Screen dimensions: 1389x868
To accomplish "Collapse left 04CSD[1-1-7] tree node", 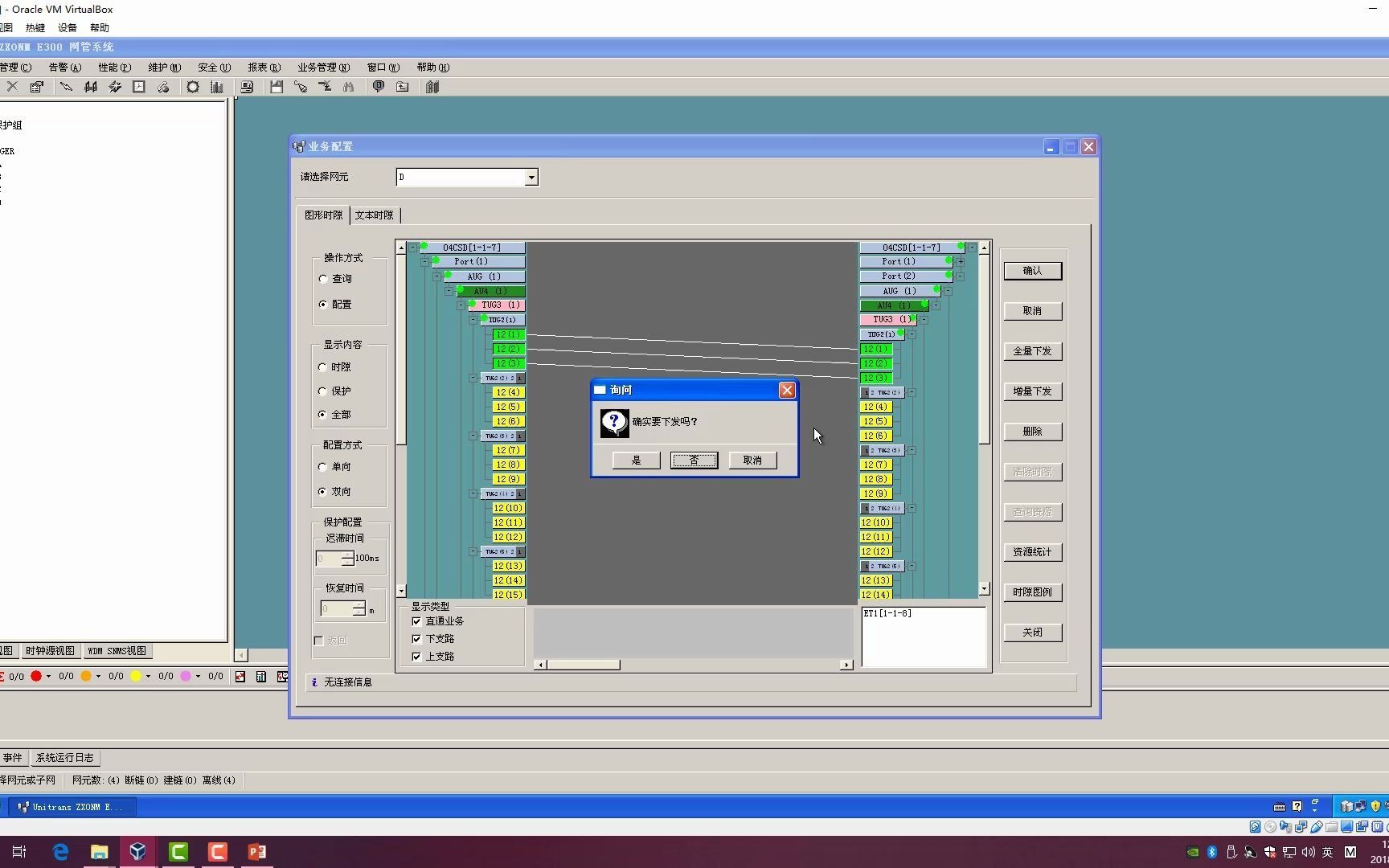I will pyautogui.click(x=412, y=248).
